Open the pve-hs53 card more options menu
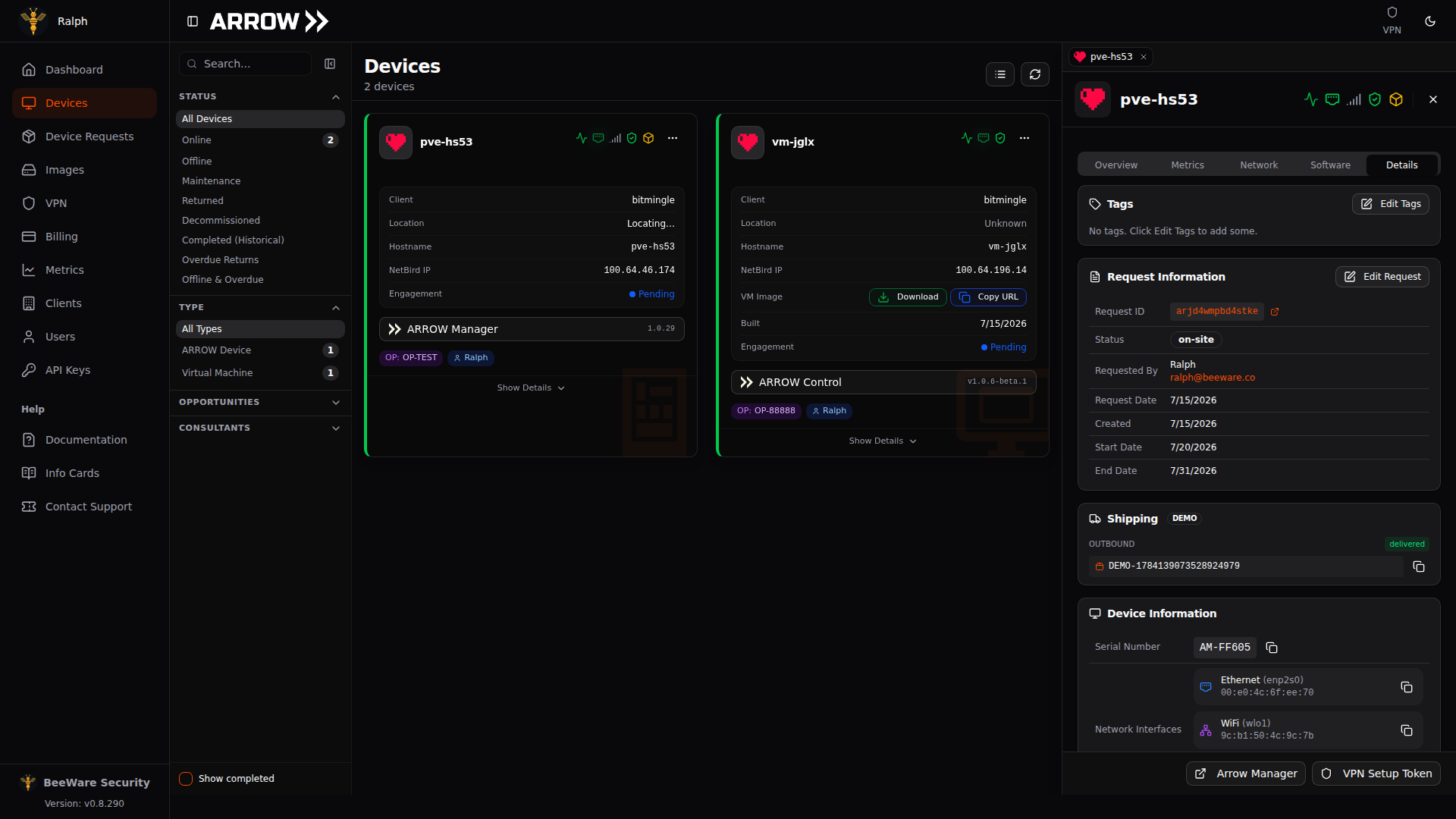The width and height of the screenshot is (1456, 819). click(673, 138)
